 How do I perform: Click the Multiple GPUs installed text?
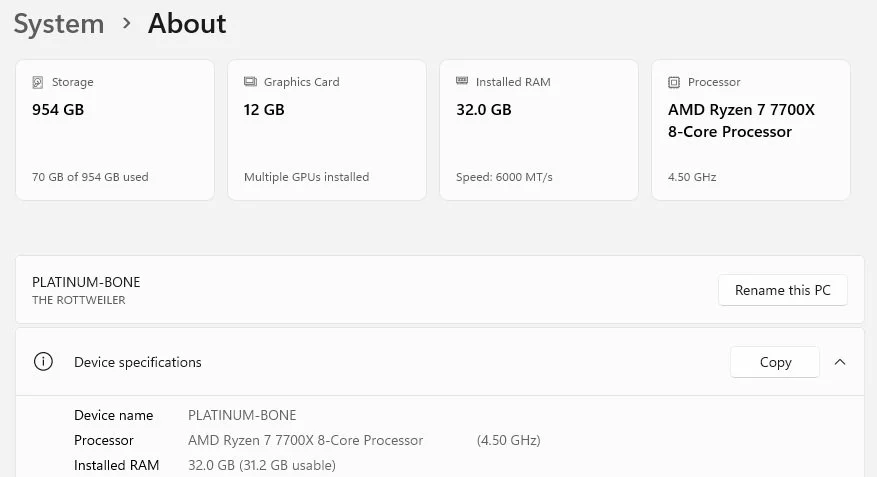click(x=306, y=177)
